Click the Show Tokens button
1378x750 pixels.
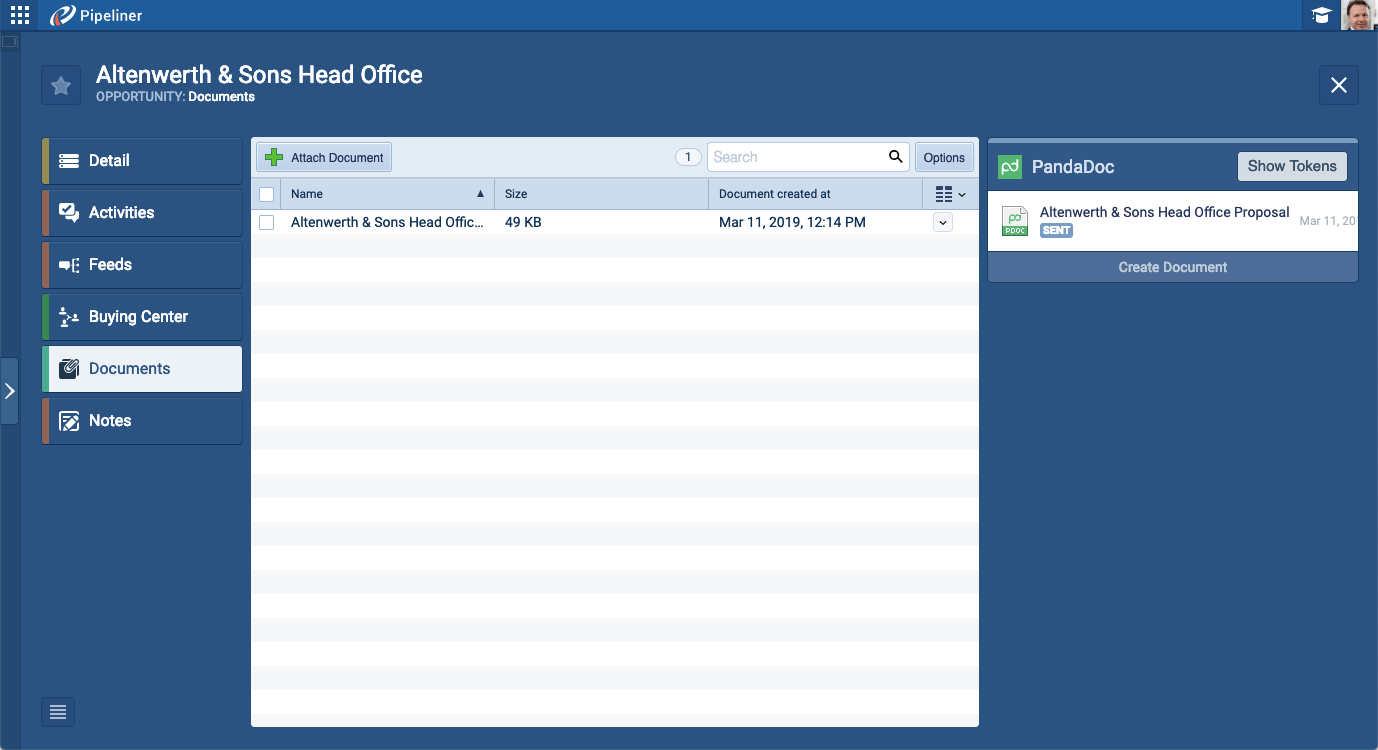pos(1291,166)
